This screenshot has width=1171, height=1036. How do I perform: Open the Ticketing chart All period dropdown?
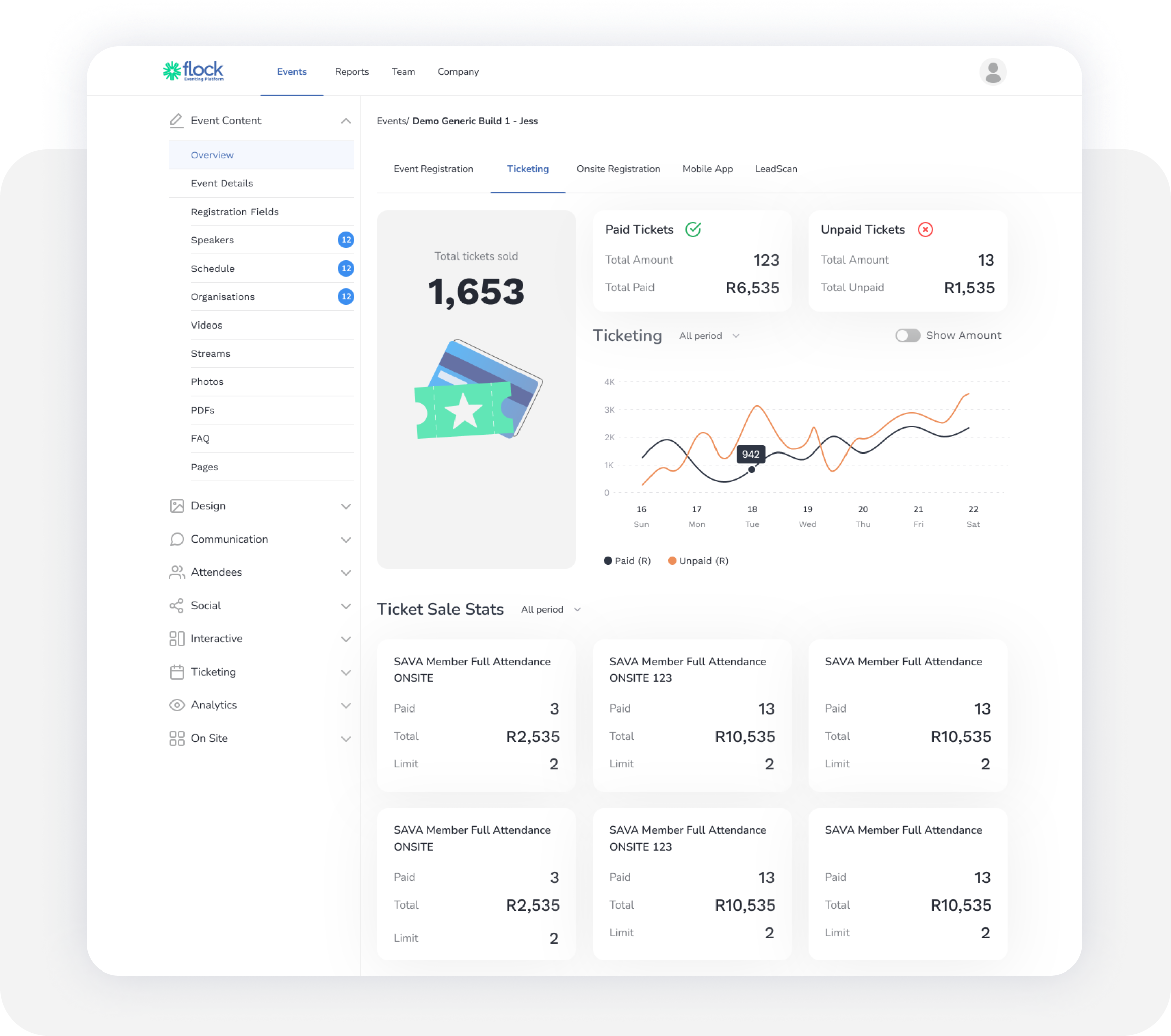[x=708, y=336]
